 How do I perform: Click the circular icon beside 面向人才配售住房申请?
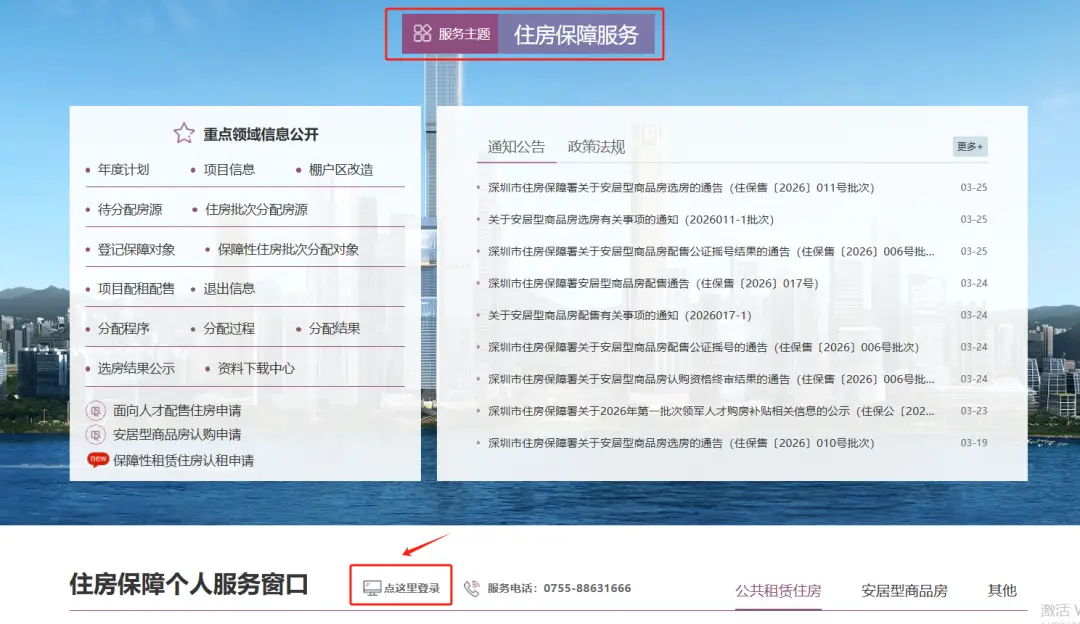[97, 410]
